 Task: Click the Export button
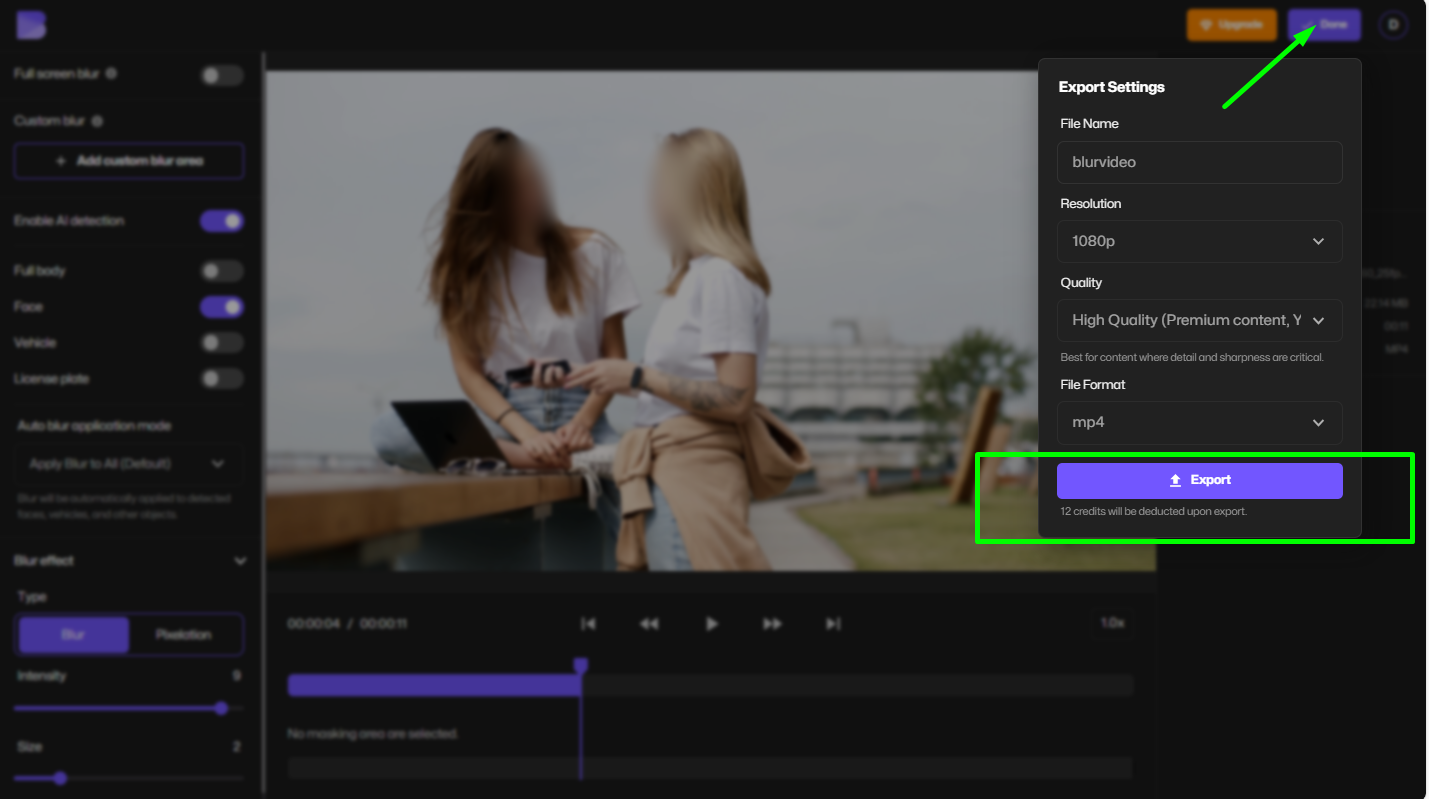[1200, 480]
